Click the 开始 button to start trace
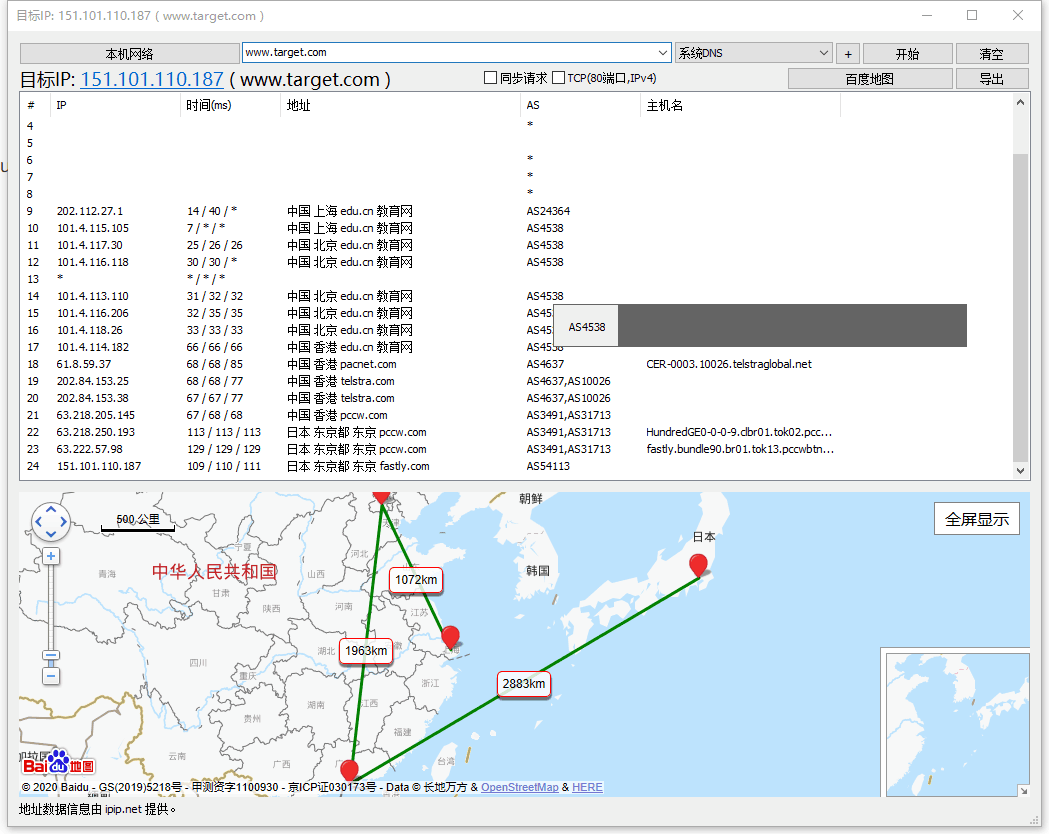 pos(908,54)
